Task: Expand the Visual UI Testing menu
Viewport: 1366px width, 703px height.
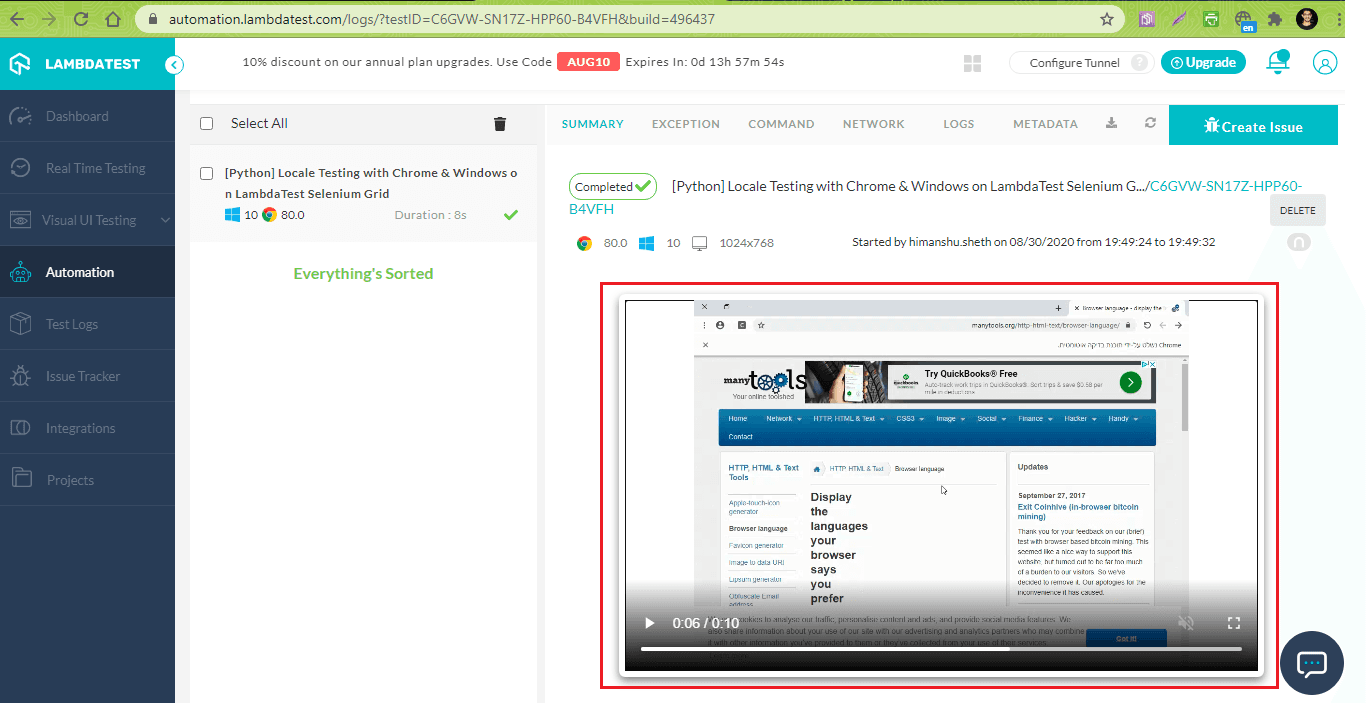Action: coord(87,219)
